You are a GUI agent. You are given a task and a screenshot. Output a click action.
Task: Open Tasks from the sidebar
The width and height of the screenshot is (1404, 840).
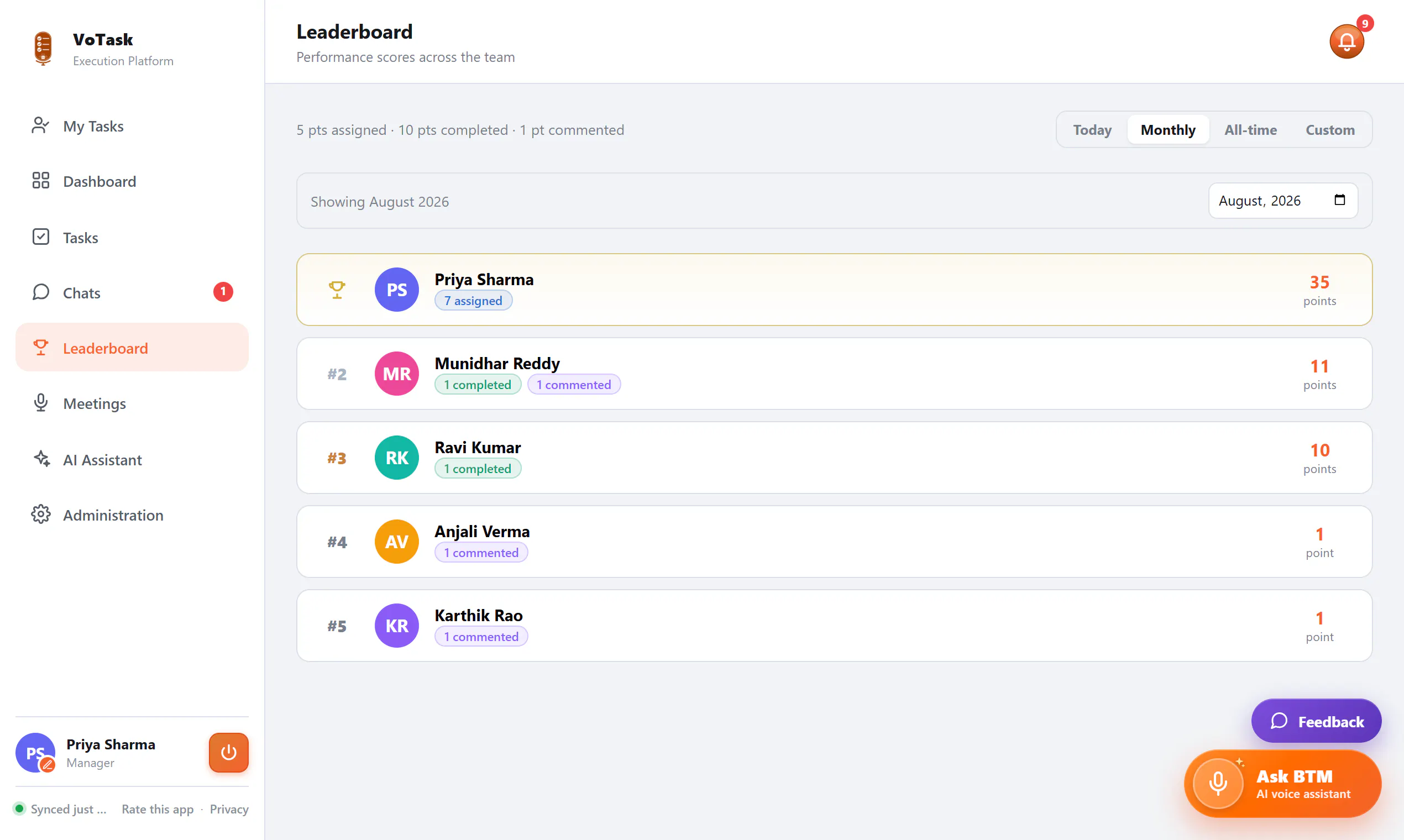132,237
